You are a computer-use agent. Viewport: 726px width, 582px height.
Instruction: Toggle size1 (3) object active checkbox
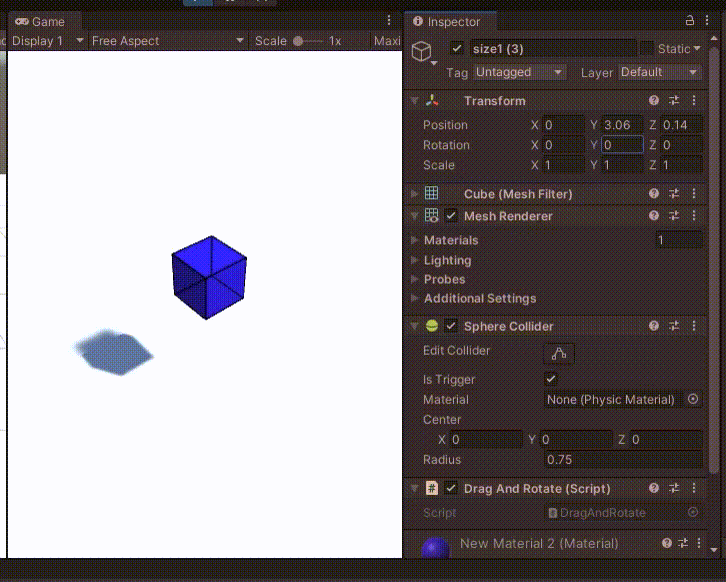pyautogui.click(x=457, y=48)
